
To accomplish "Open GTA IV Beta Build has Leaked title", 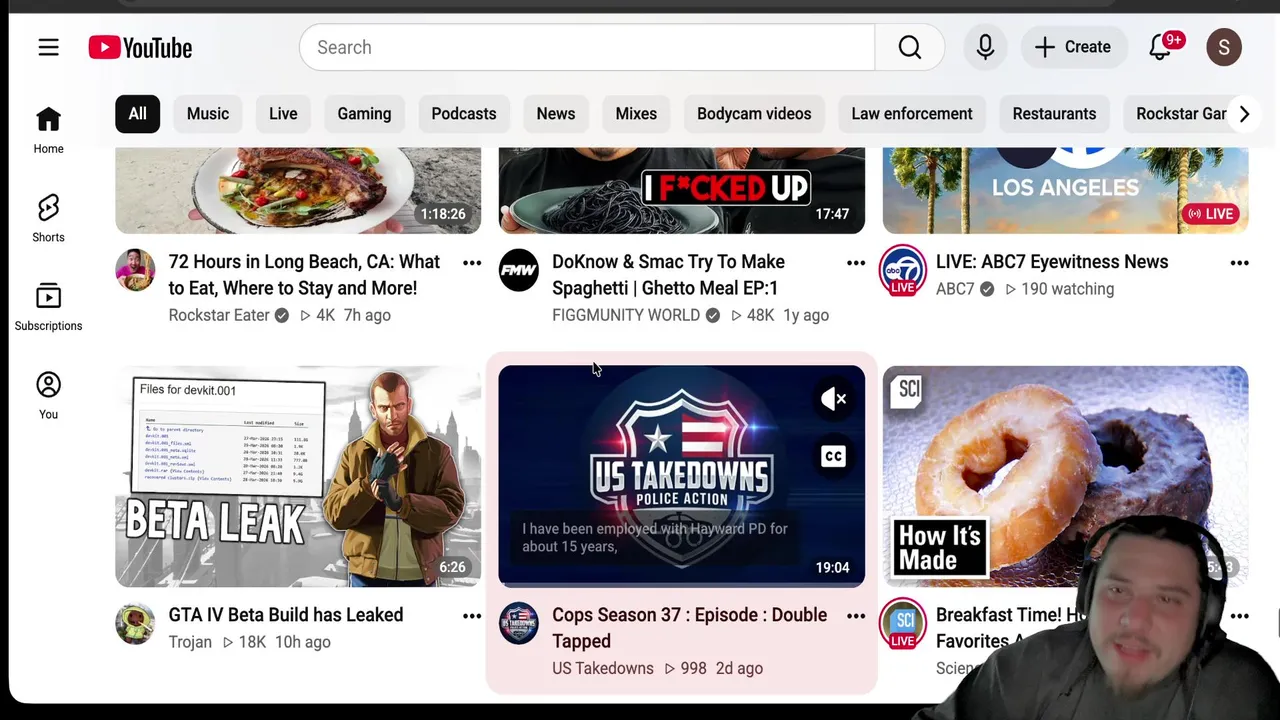I will point(286,615).
